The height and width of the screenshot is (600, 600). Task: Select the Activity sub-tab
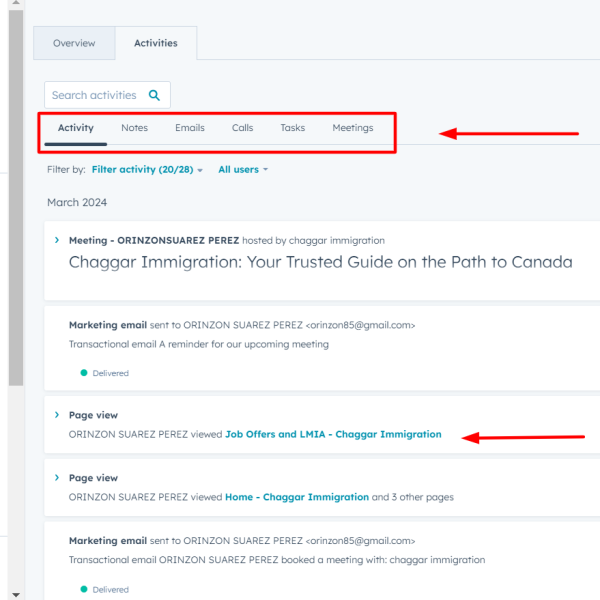click(76, 128)
